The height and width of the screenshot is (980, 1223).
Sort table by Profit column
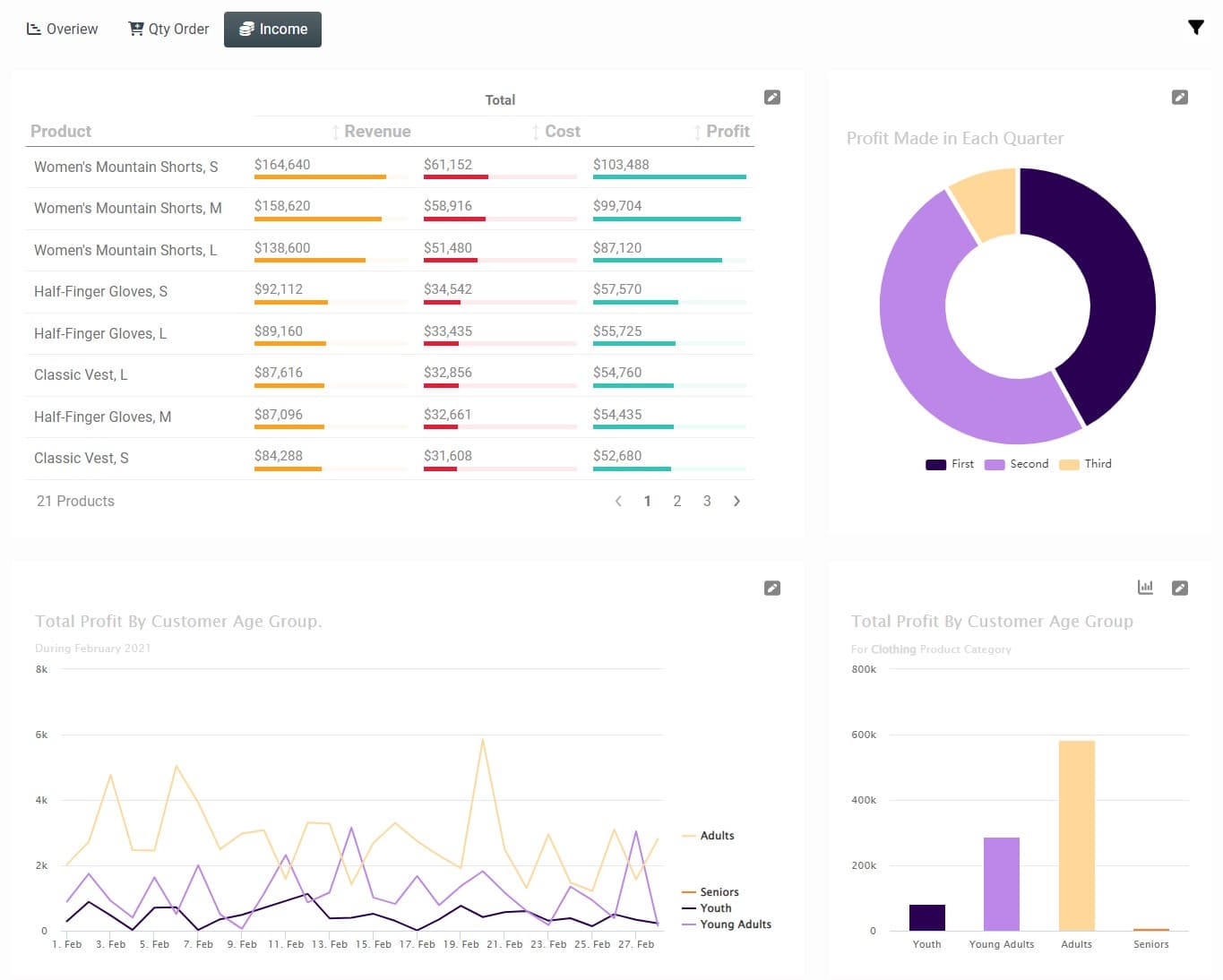(722, 132)
